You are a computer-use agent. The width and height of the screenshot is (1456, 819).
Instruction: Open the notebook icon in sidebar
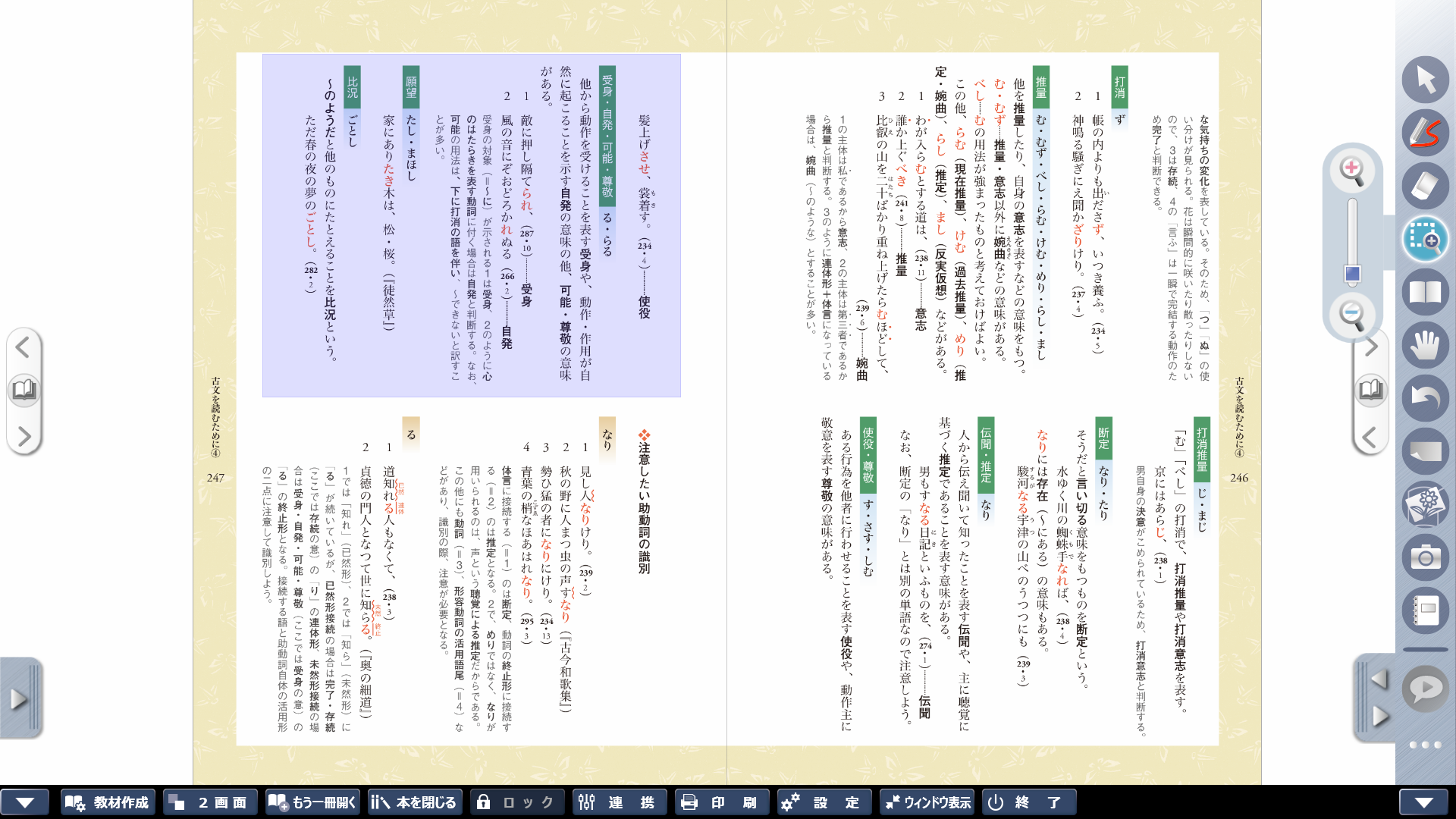coord(1425,611)
